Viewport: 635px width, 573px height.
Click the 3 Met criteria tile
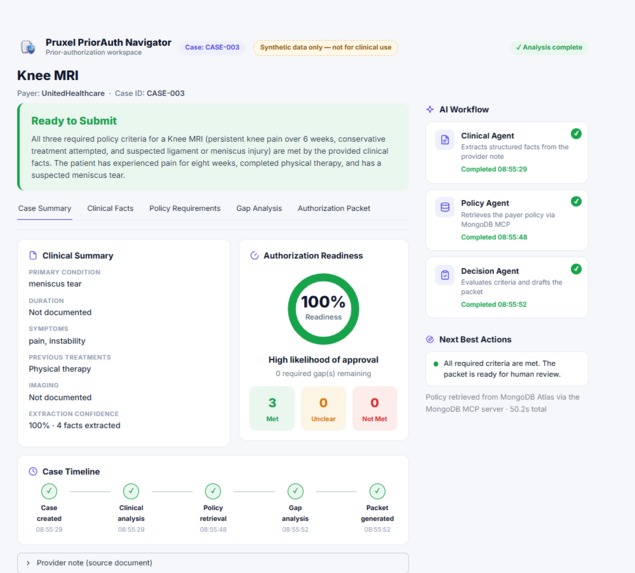tap(272, 408)
